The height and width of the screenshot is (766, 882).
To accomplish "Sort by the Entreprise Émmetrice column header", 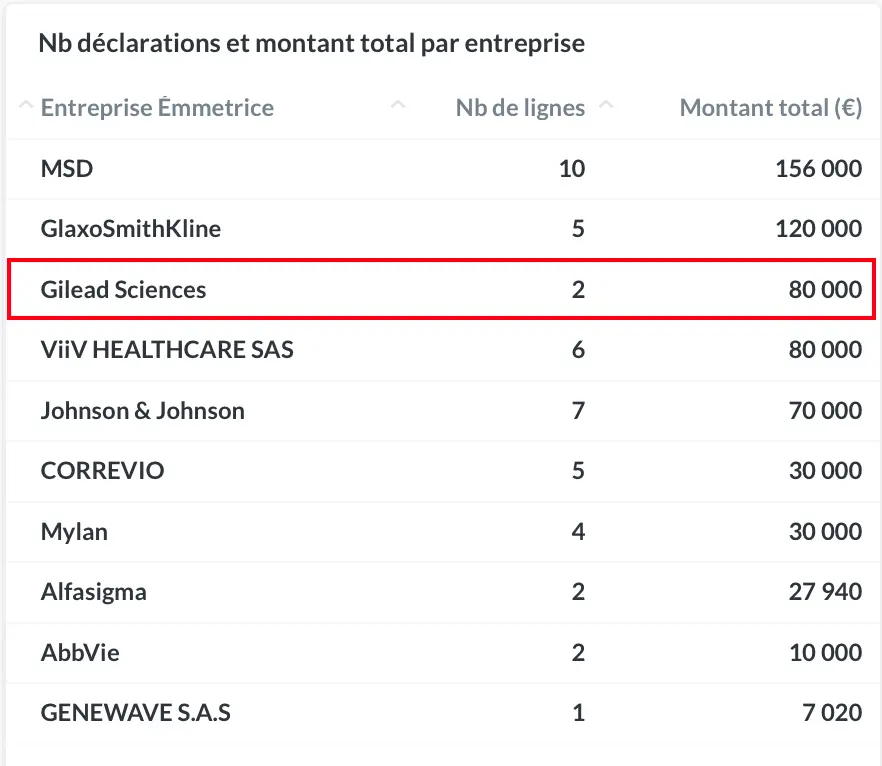I will tap(157, 108).
